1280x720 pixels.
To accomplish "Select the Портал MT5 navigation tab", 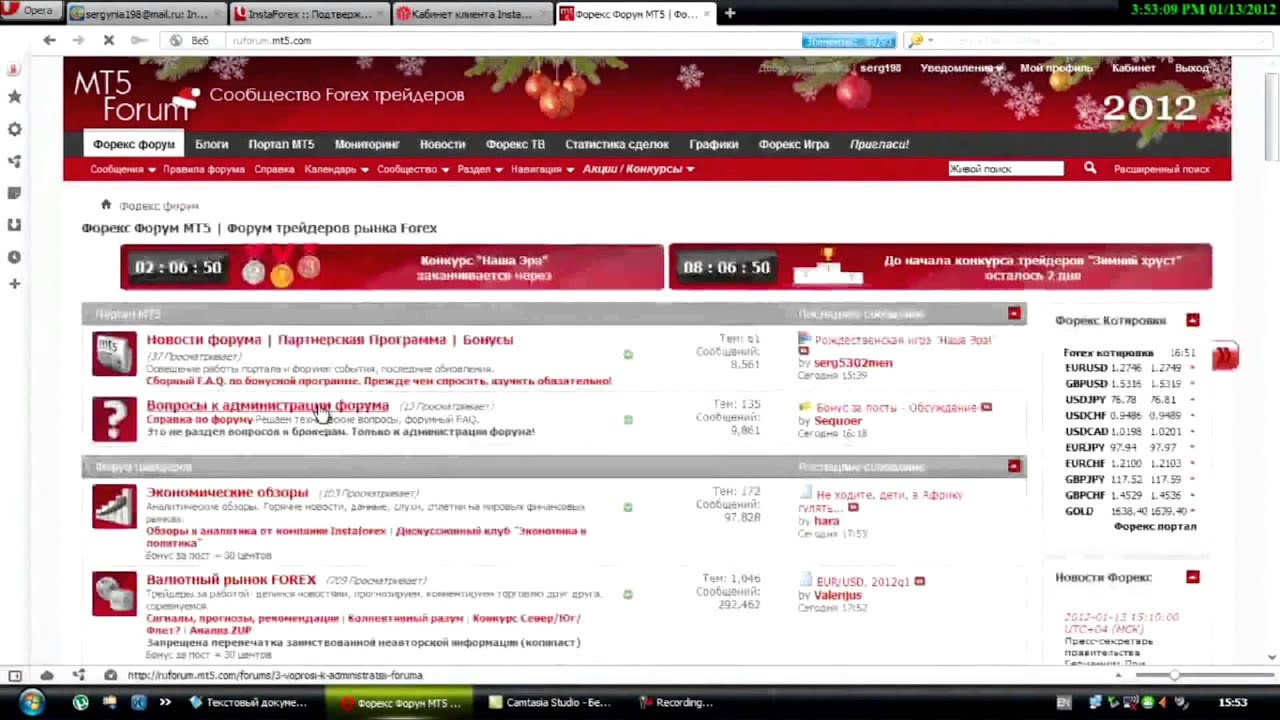I will (281, 144).
